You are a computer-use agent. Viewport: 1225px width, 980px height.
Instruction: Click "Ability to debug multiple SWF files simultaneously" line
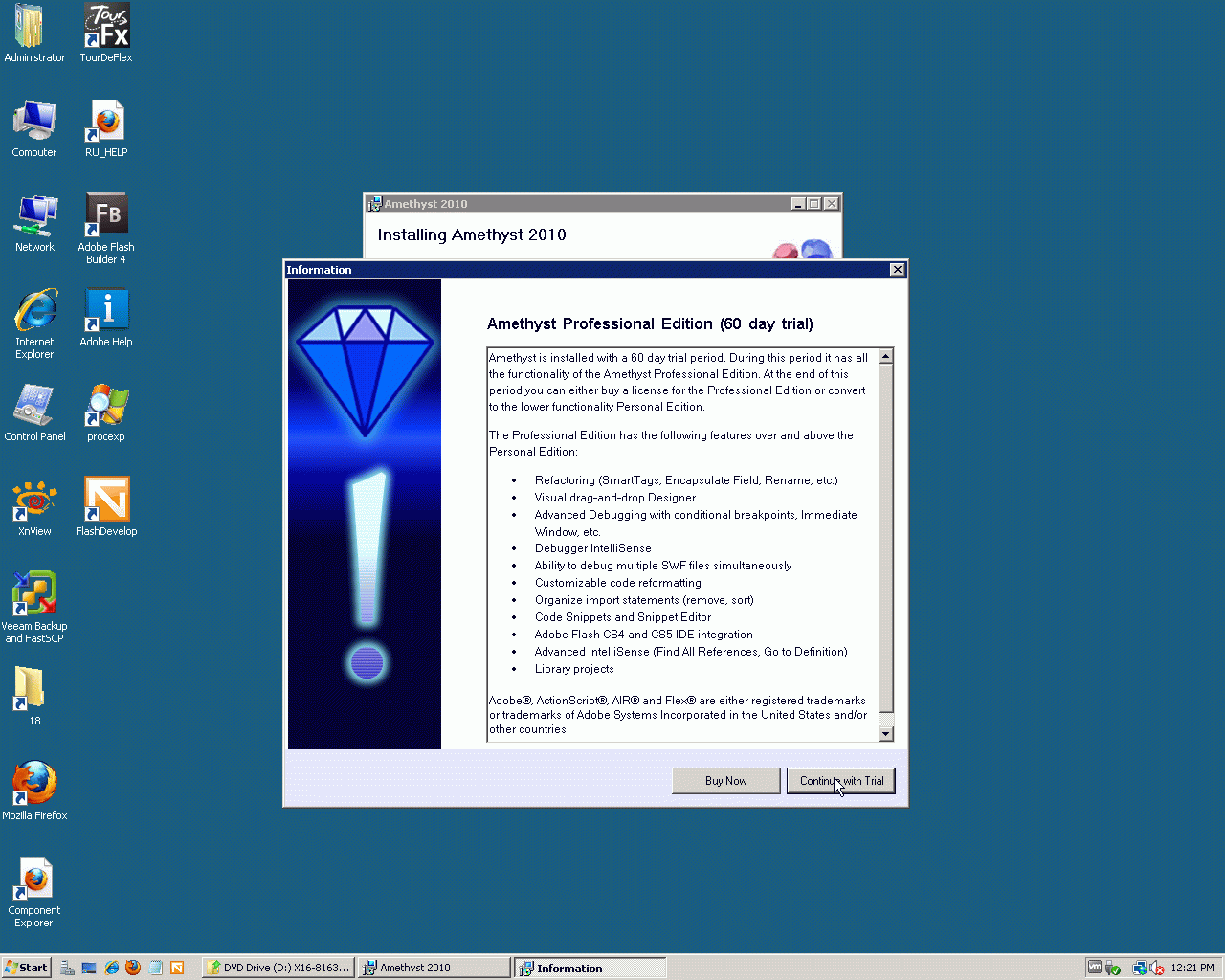[663, 566]
